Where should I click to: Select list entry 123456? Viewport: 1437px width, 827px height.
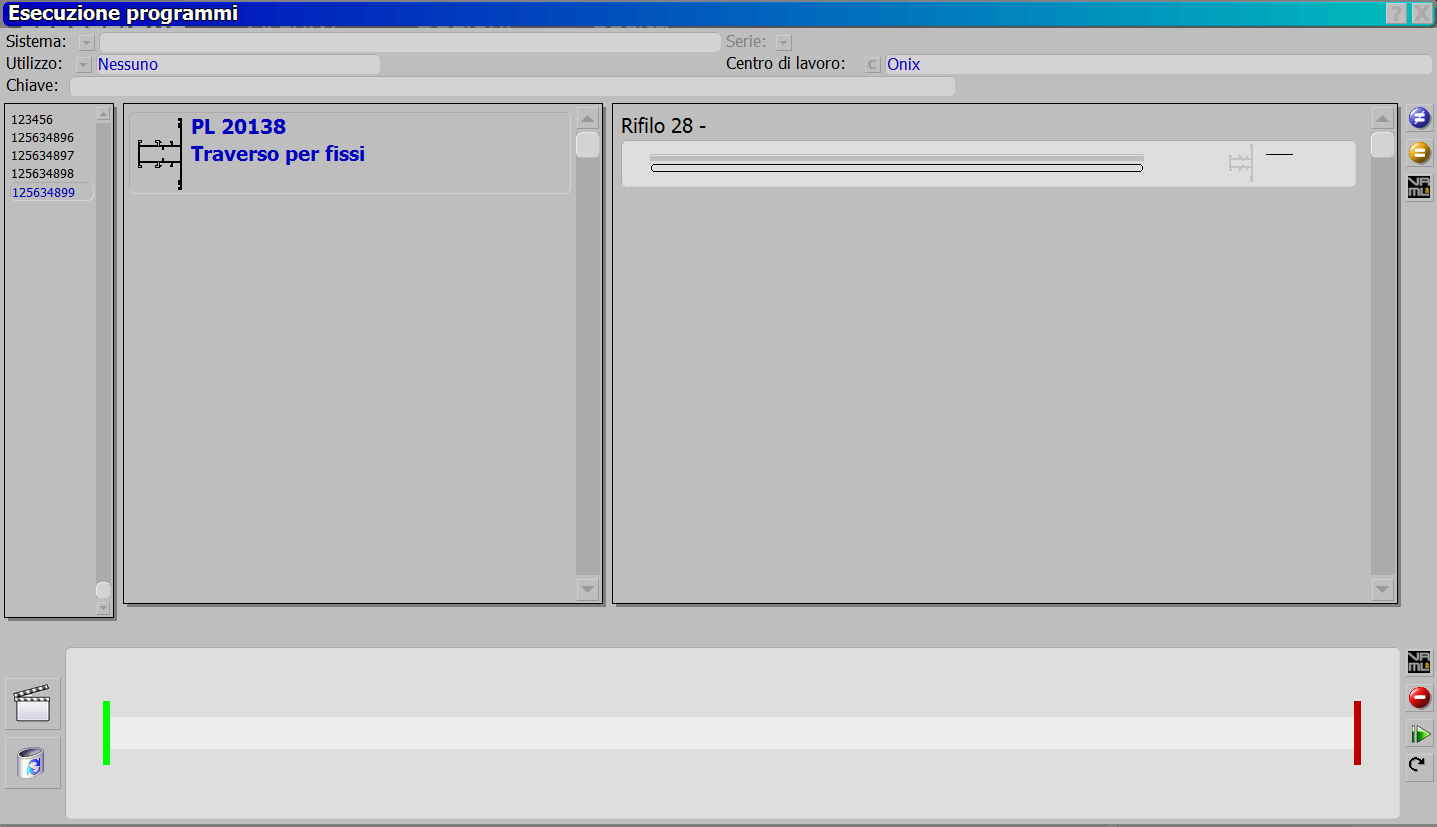(x=32, y=120)
